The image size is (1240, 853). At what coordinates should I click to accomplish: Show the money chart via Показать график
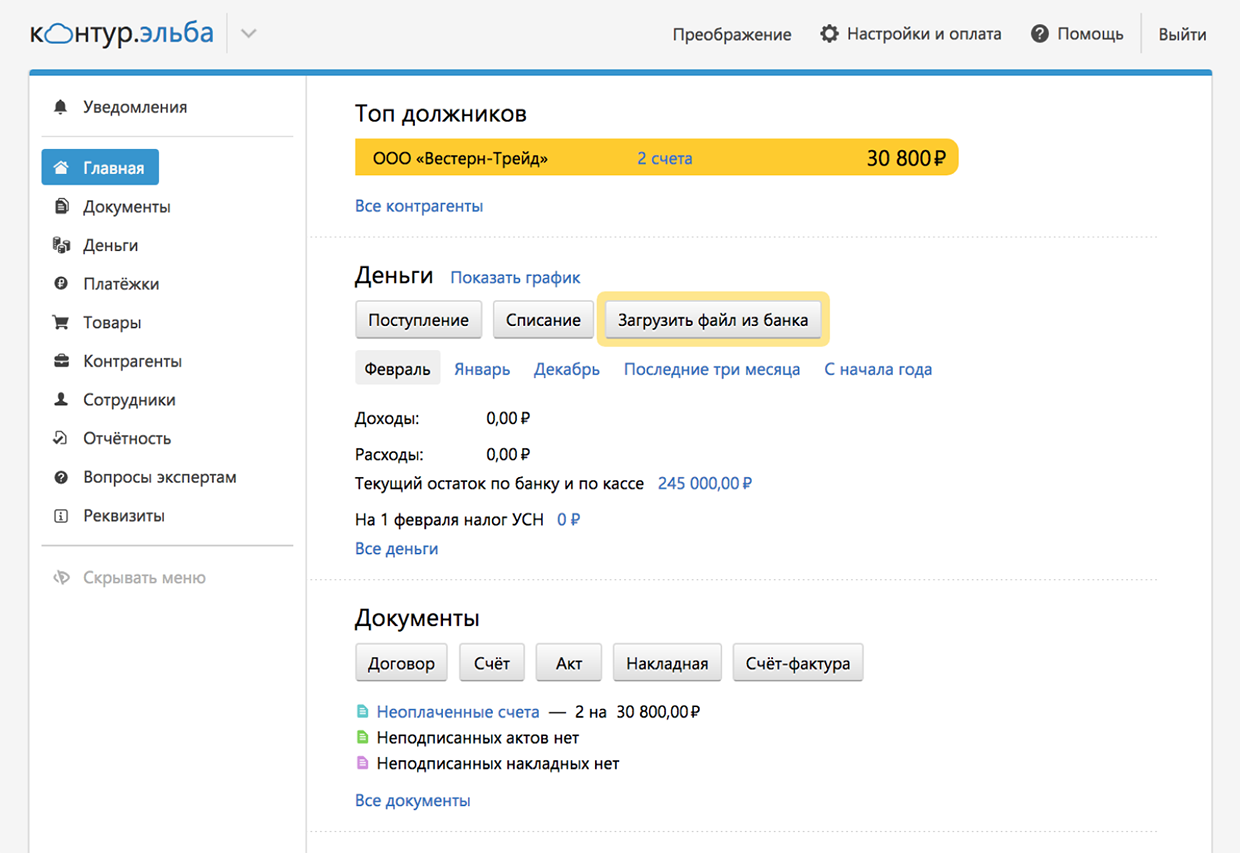click(x=515, y=277)
